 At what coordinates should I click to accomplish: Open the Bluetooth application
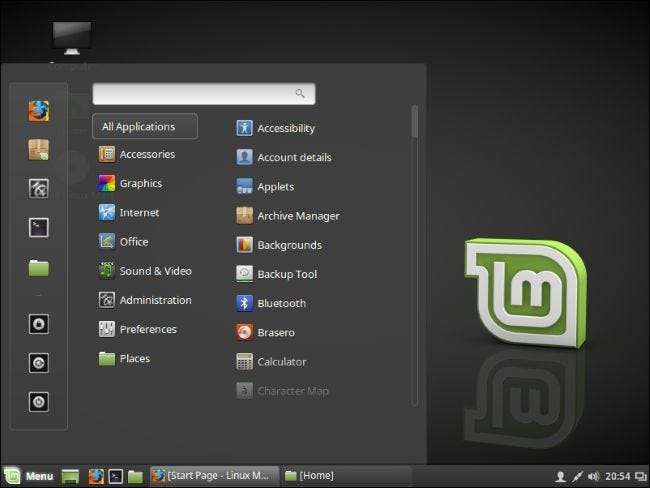click(280, 303)
